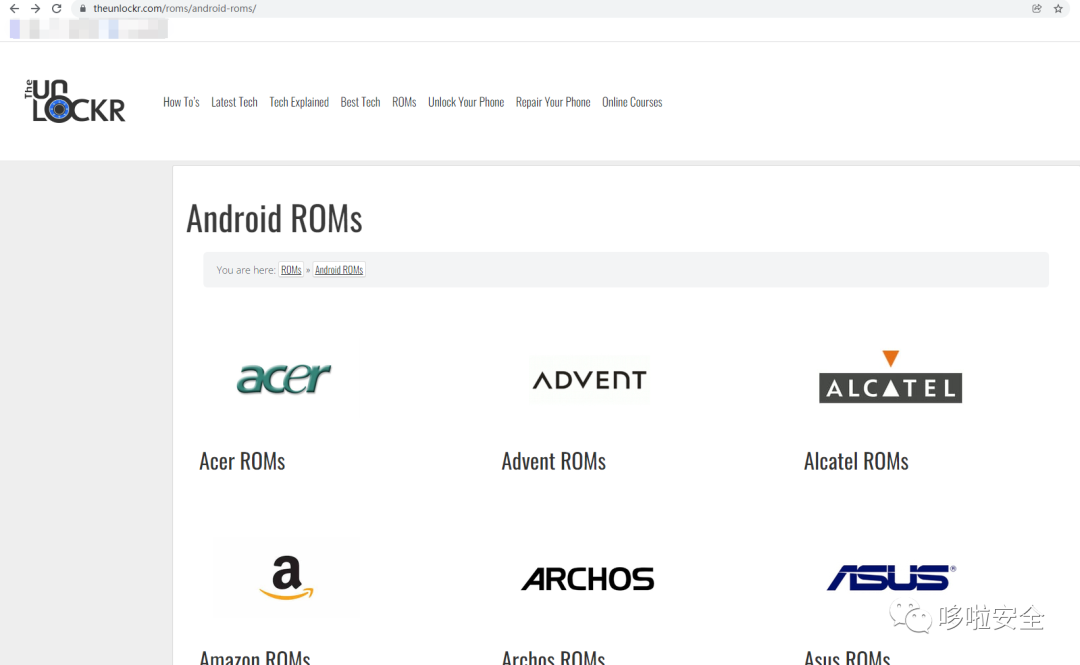The width and height of the screenshot is (1080, 665).
Task: Open the Alcatel ROMs link
Action: click(x=856, y=461)
